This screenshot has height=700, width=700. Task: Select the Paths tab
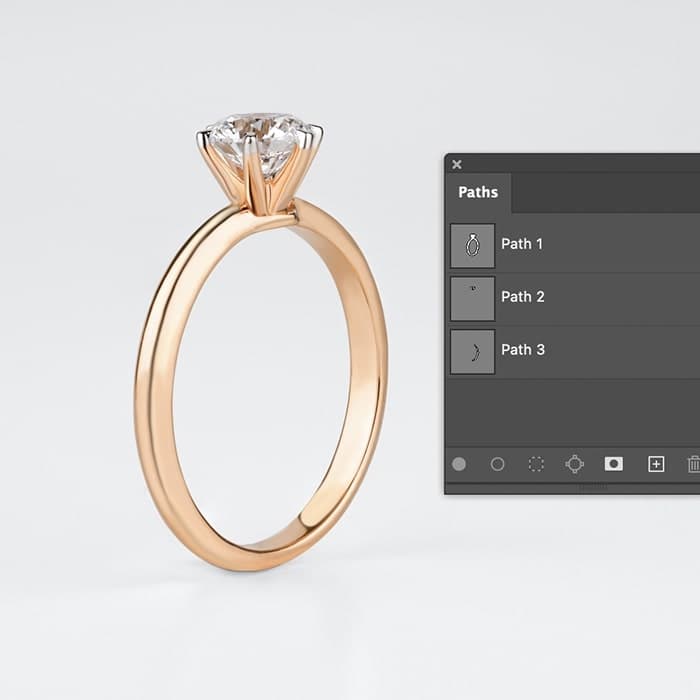pos(478,192)
